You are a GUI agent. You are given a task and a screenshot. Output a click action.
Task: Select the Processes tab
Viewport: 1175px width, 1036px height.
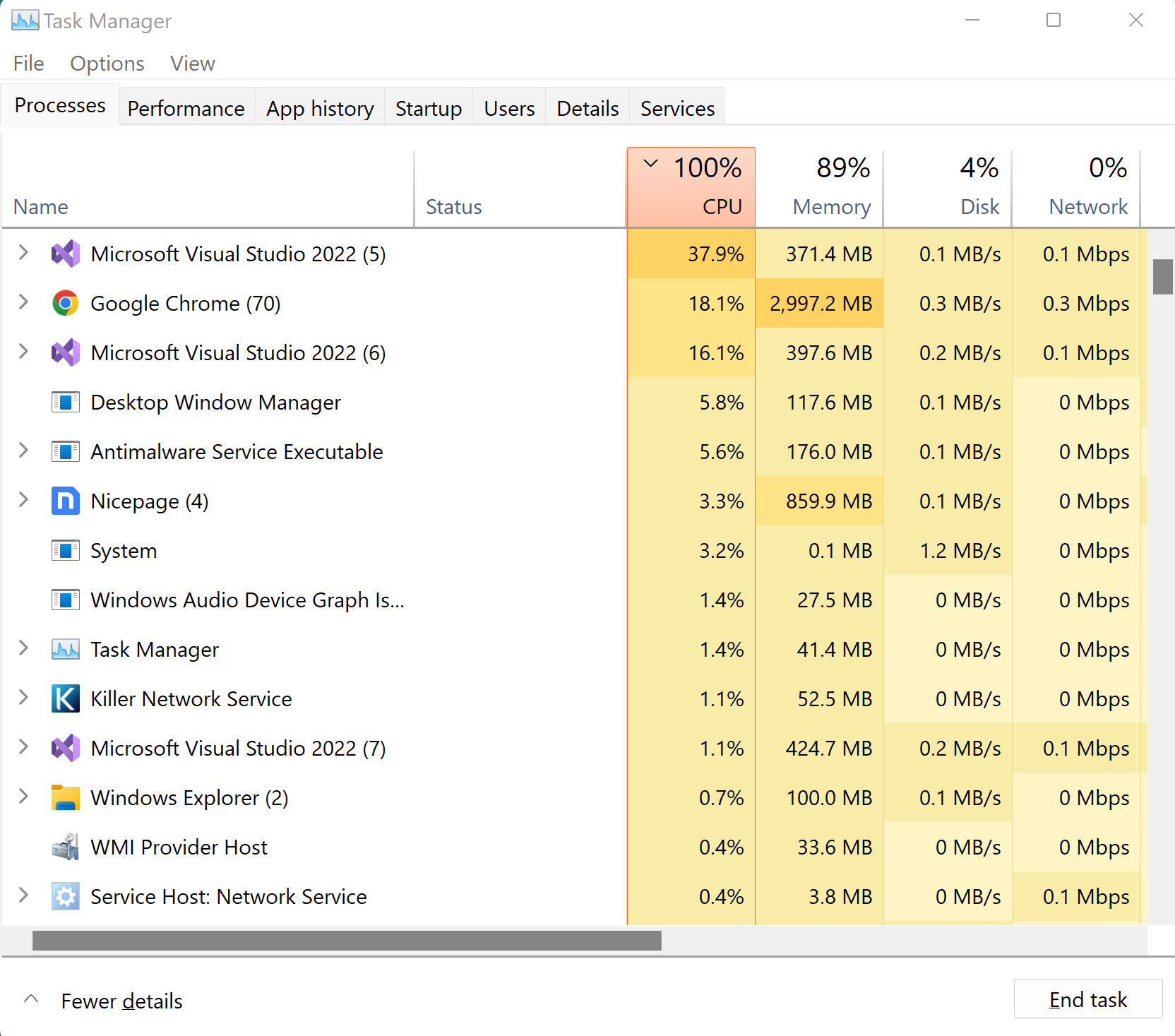(60, 105)
